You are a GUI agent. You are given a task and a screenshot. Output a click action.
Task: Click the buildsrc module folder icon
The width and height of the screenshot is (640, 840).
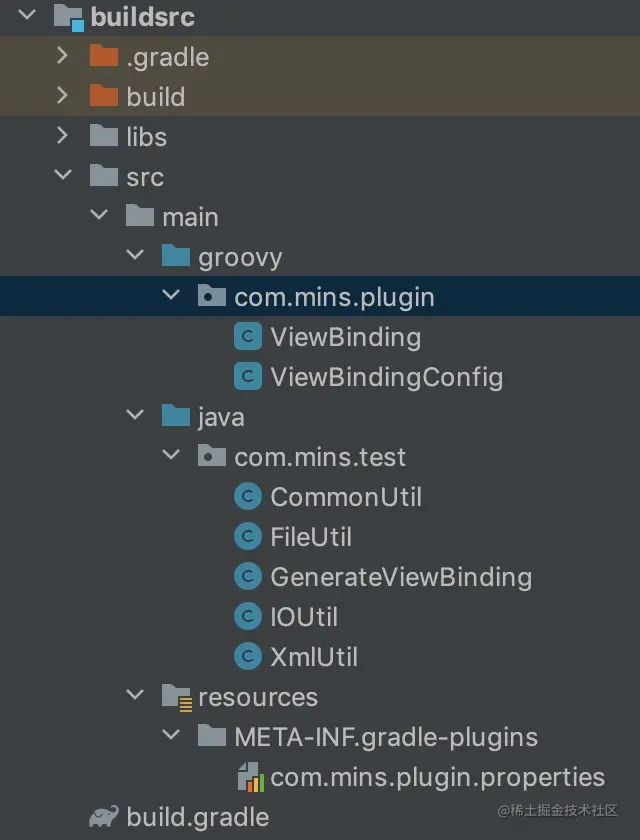click(x=68, y=17)
